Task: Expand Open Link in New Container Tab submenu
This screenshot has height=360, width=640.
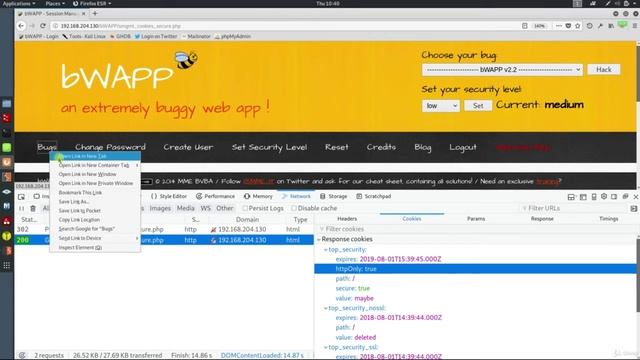Action: [95, 165]
